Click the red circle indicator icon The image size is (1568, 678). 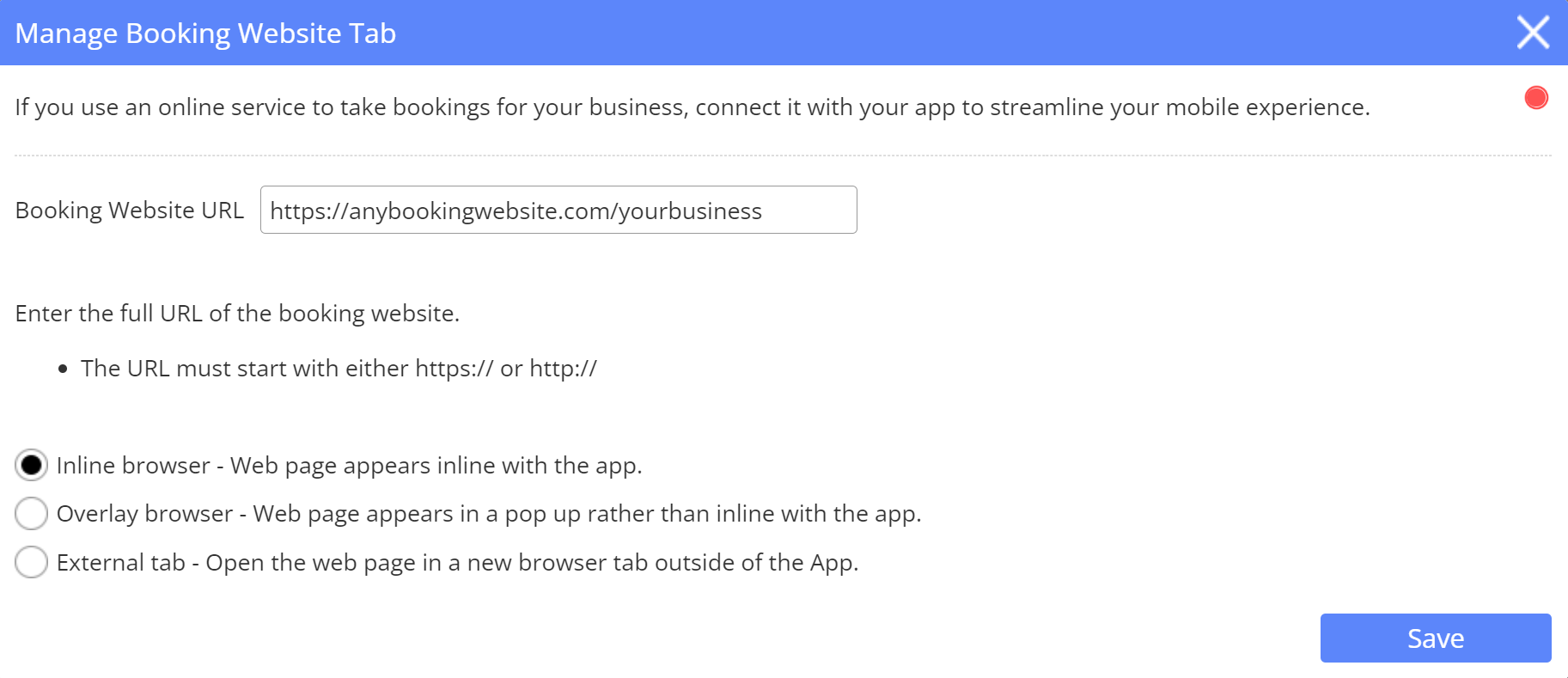pos(1536,98)
